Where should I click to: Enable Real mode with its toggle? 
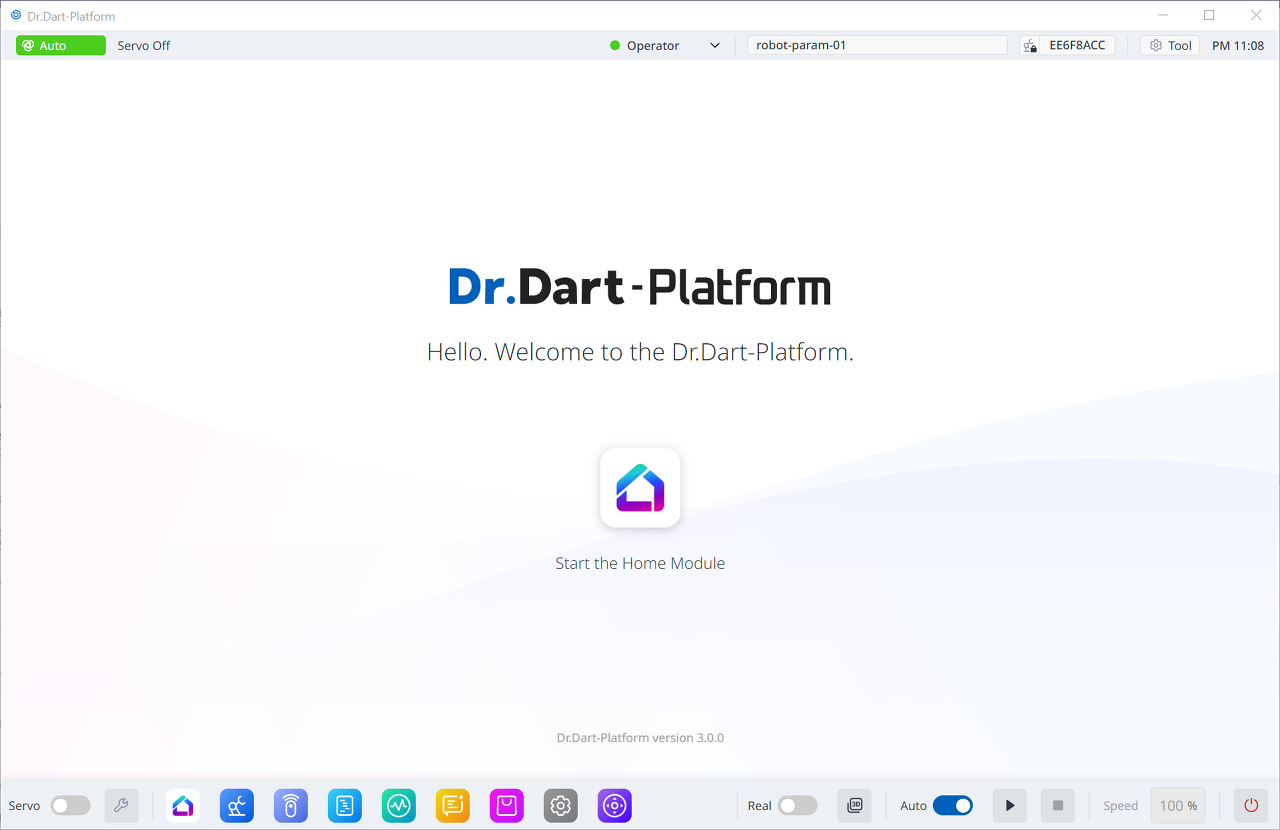pyautogui.click(x=797, y=805)
